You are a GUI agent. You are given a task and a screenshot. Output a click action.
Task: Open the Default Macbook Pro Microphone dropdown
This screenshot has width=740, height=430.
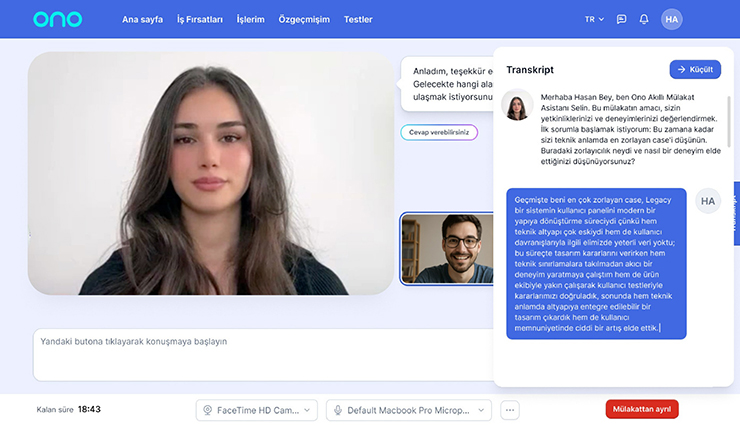409,410
